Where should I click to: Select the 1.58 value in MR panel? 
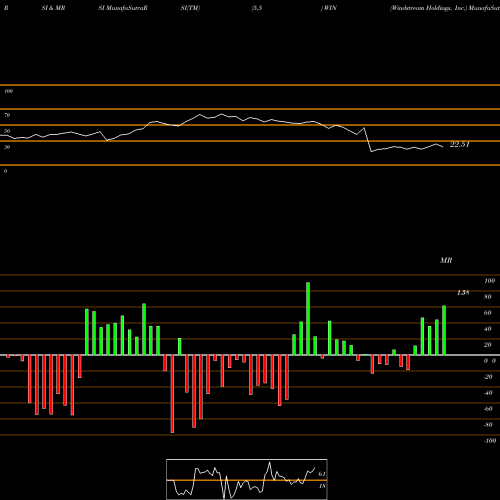click(x=463, y=293)
